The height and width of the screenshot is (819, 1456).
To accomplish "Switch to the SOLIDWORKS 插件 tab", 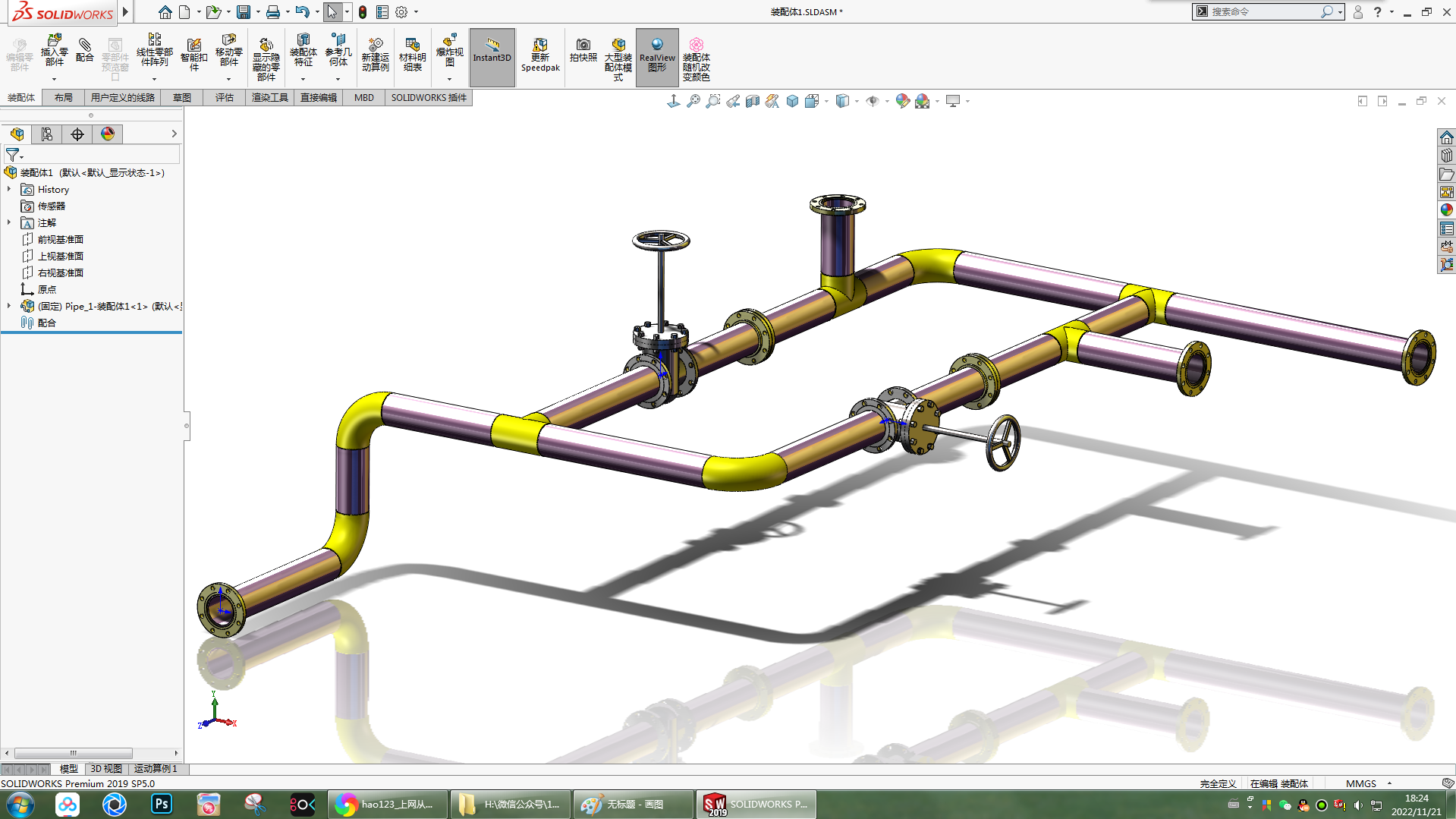I will point(429,97).
